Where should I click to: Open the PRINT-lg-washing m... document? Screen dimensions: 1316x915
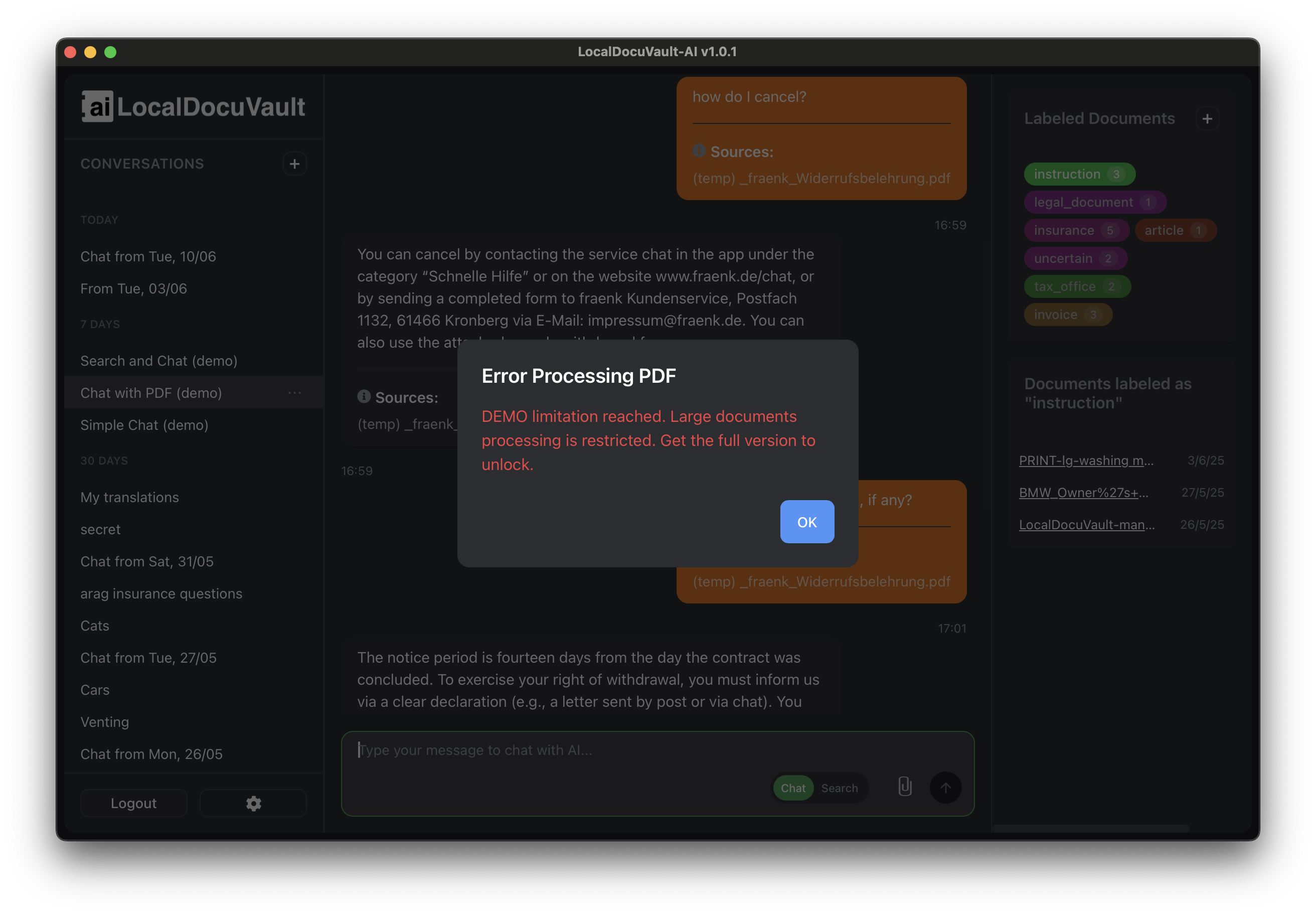click(1086, 461)
